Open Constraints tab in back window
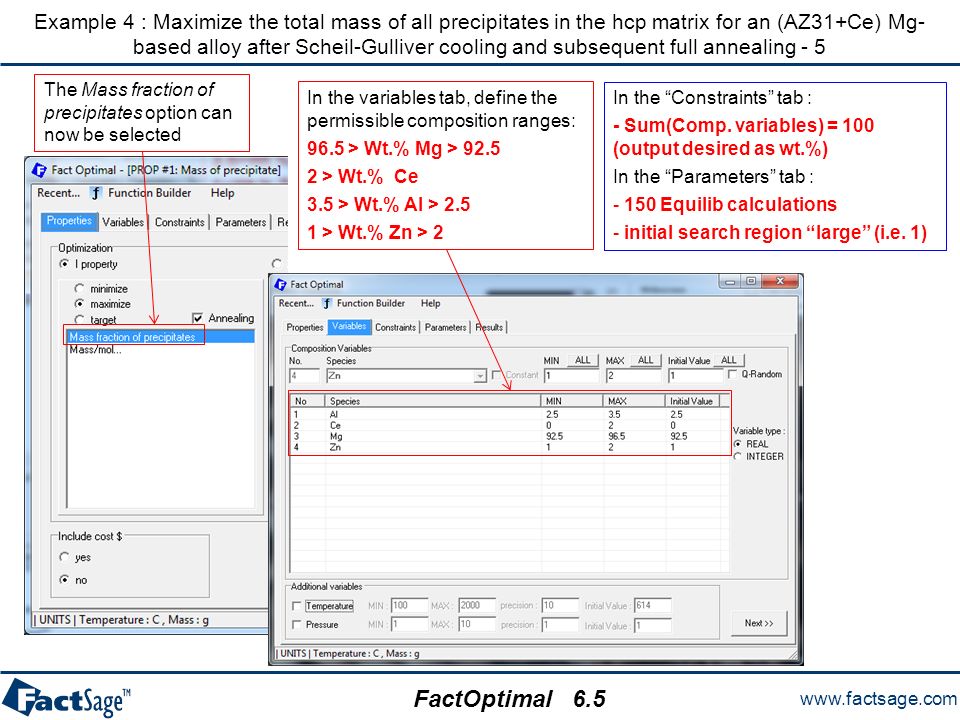This screenshot has width=960, height=720. click(x=179, y=222)
